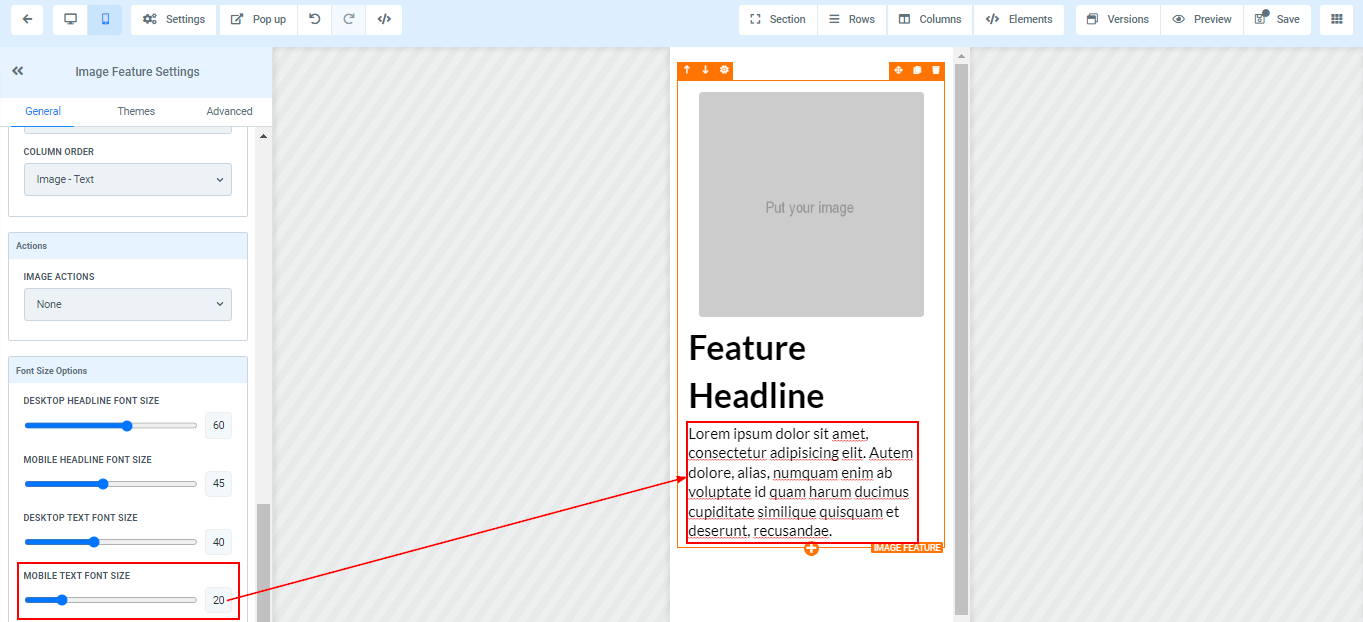1363x622 pixels.
Task: Expand the Image Actions dropdown
Action: coord(128,304)
